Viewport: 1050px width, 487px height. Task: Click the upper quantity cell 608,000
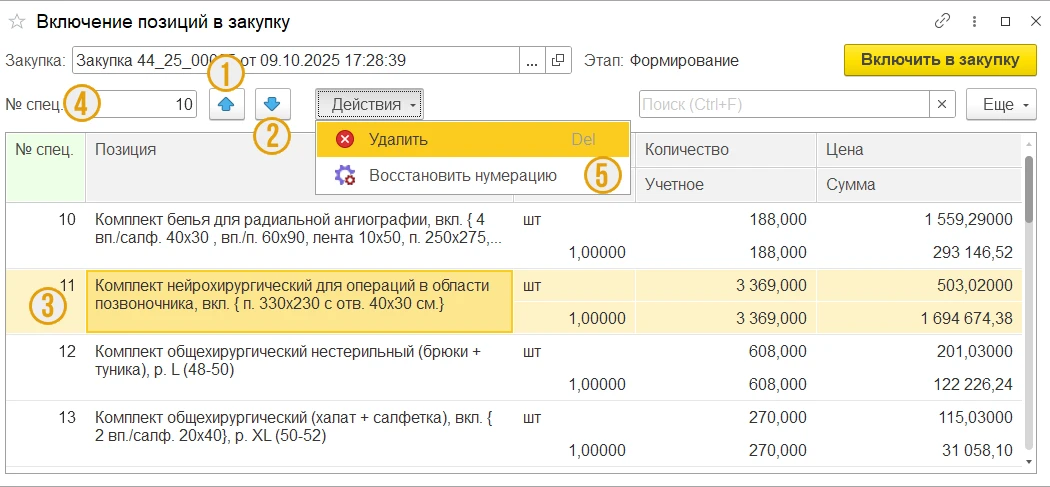pos(726,351)
